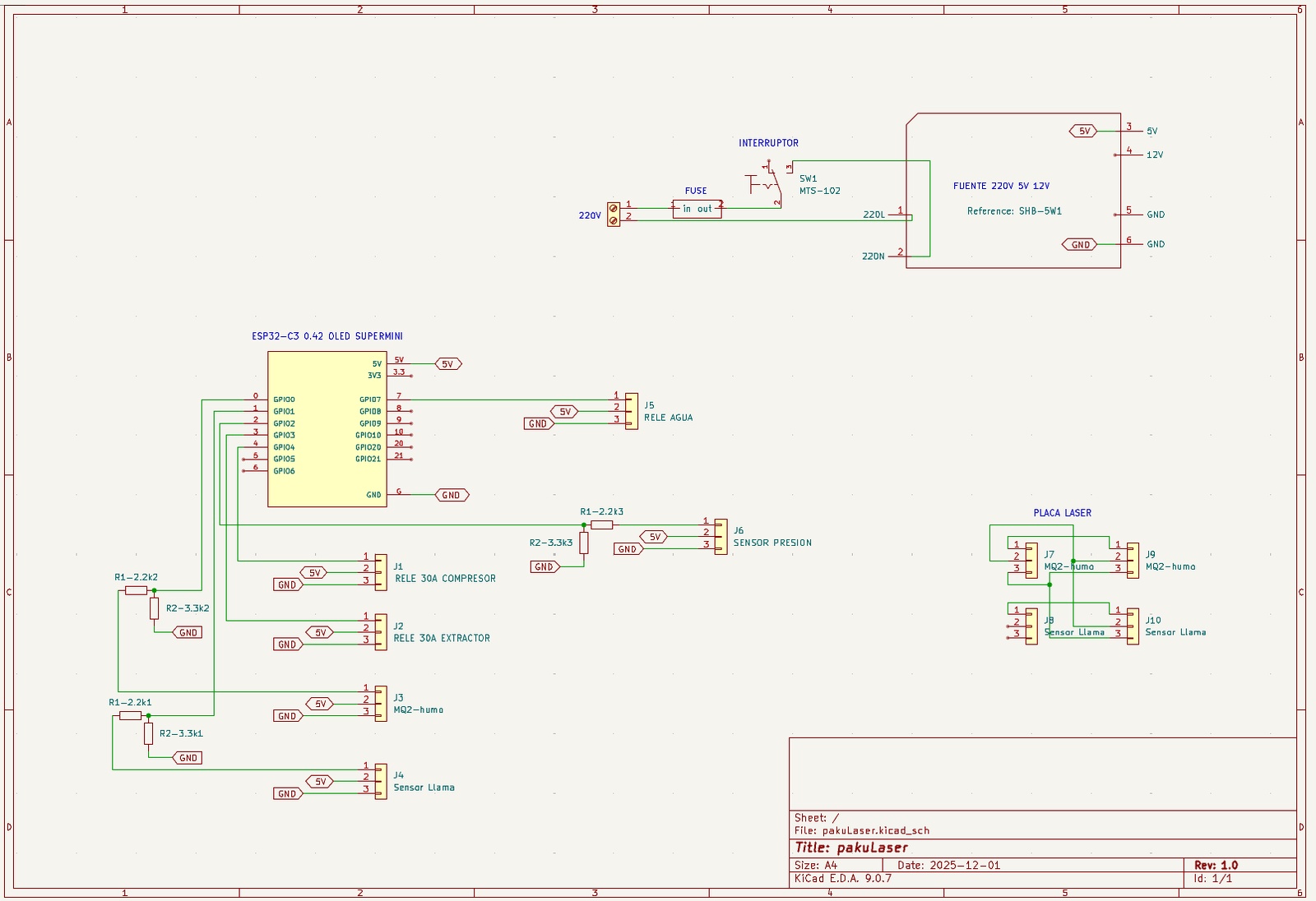Click the KiCad E.D.A. 9.0.7 text

[843, 878]
